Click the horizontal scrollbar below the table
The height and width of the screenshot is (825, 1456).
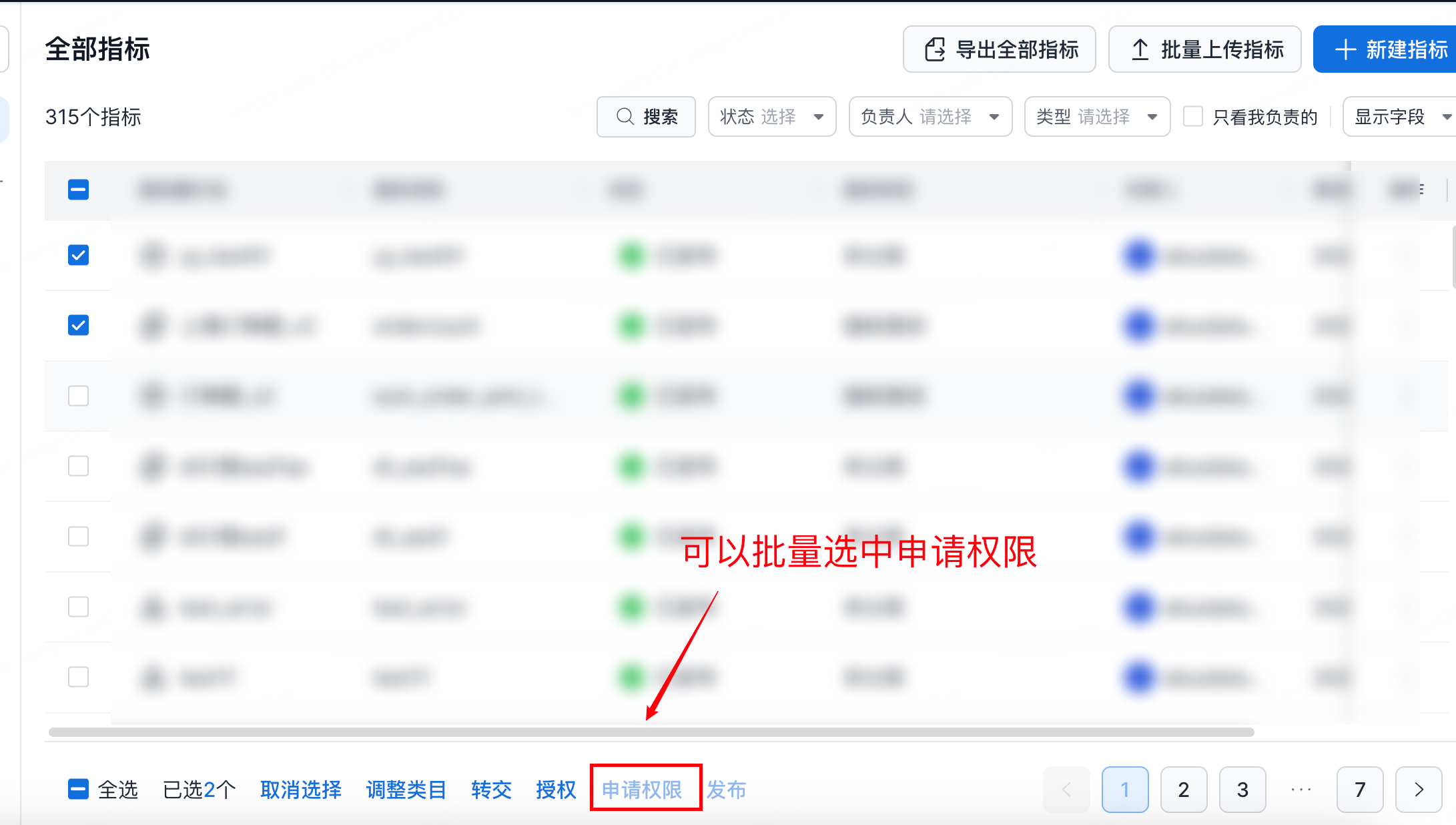(x=651, y=732)
